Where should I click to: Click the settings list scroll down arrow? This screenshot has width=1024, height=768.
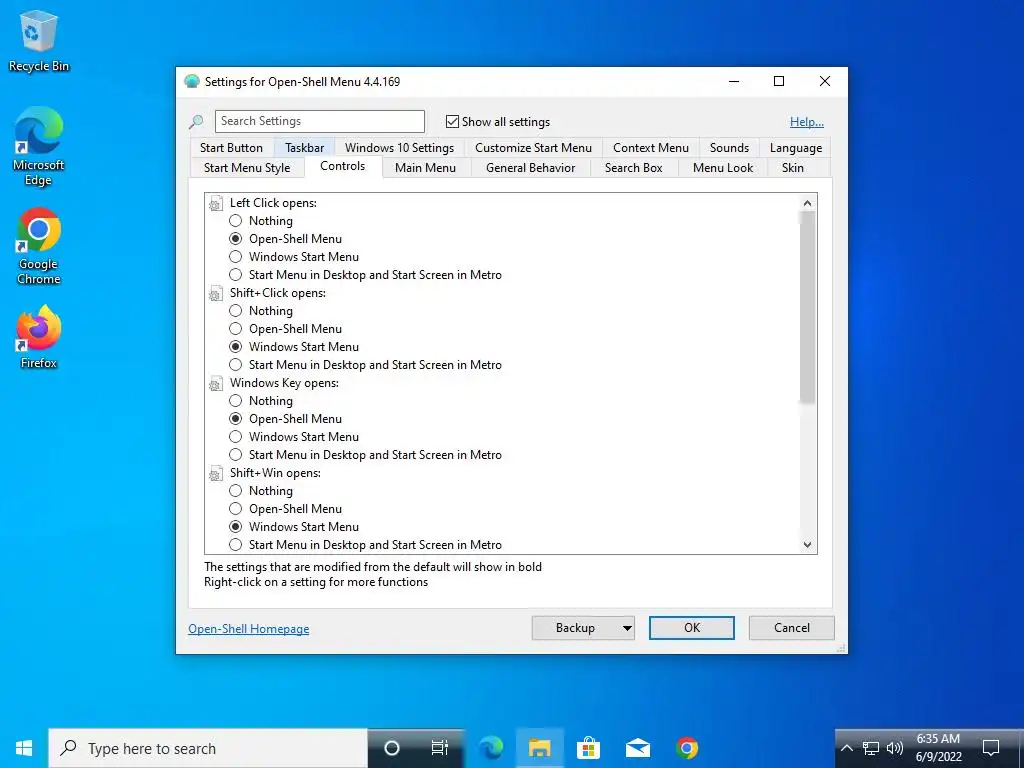pos(808,545)
